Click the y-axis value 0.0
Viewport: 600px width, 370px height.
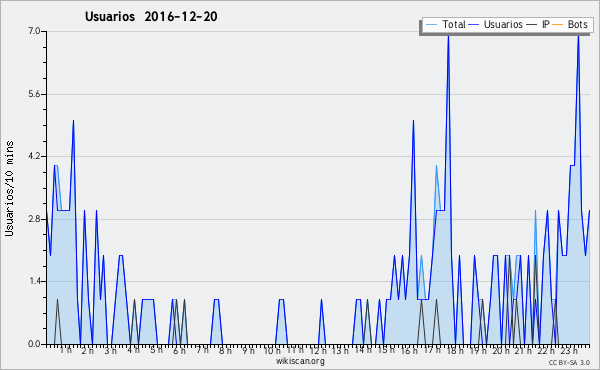coord(34,344)
